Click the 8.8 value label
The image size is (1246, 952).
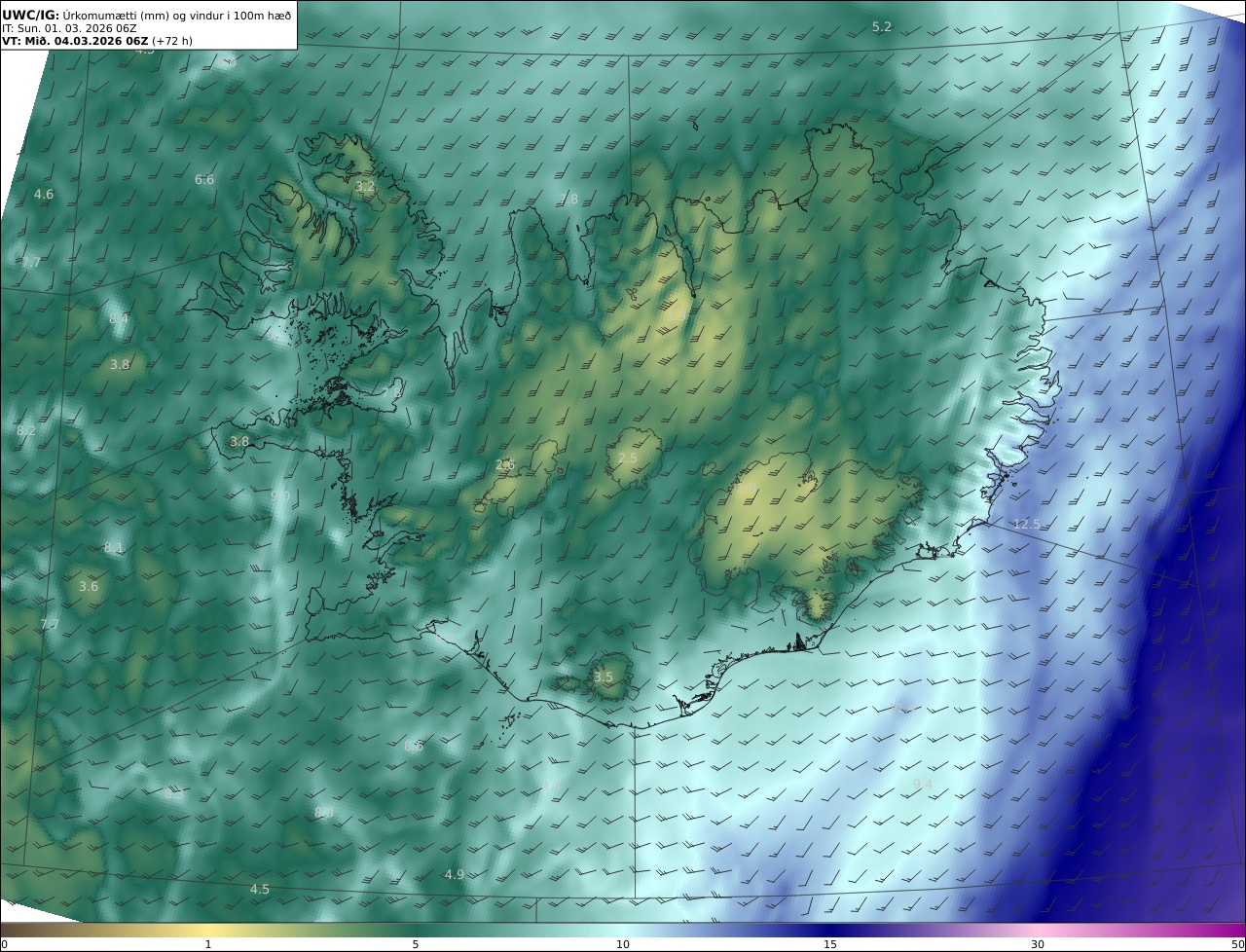tap(324, 812)
